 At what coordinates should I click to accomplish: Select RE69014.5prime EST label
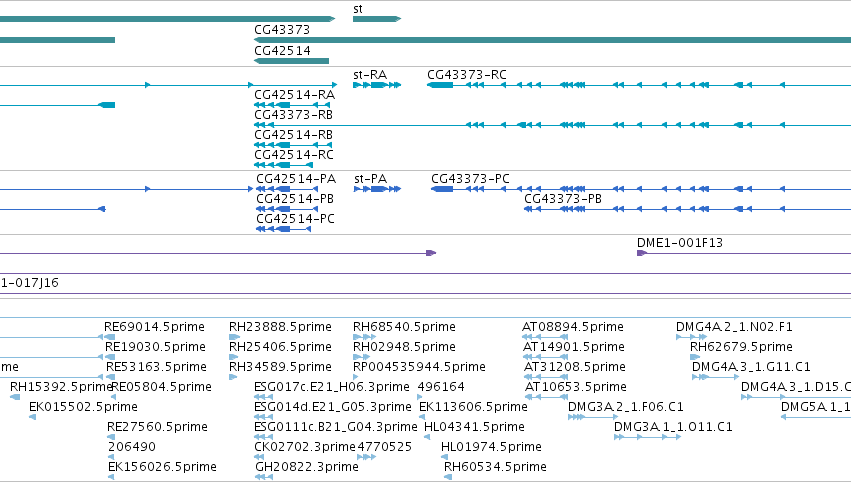point(155,327)
